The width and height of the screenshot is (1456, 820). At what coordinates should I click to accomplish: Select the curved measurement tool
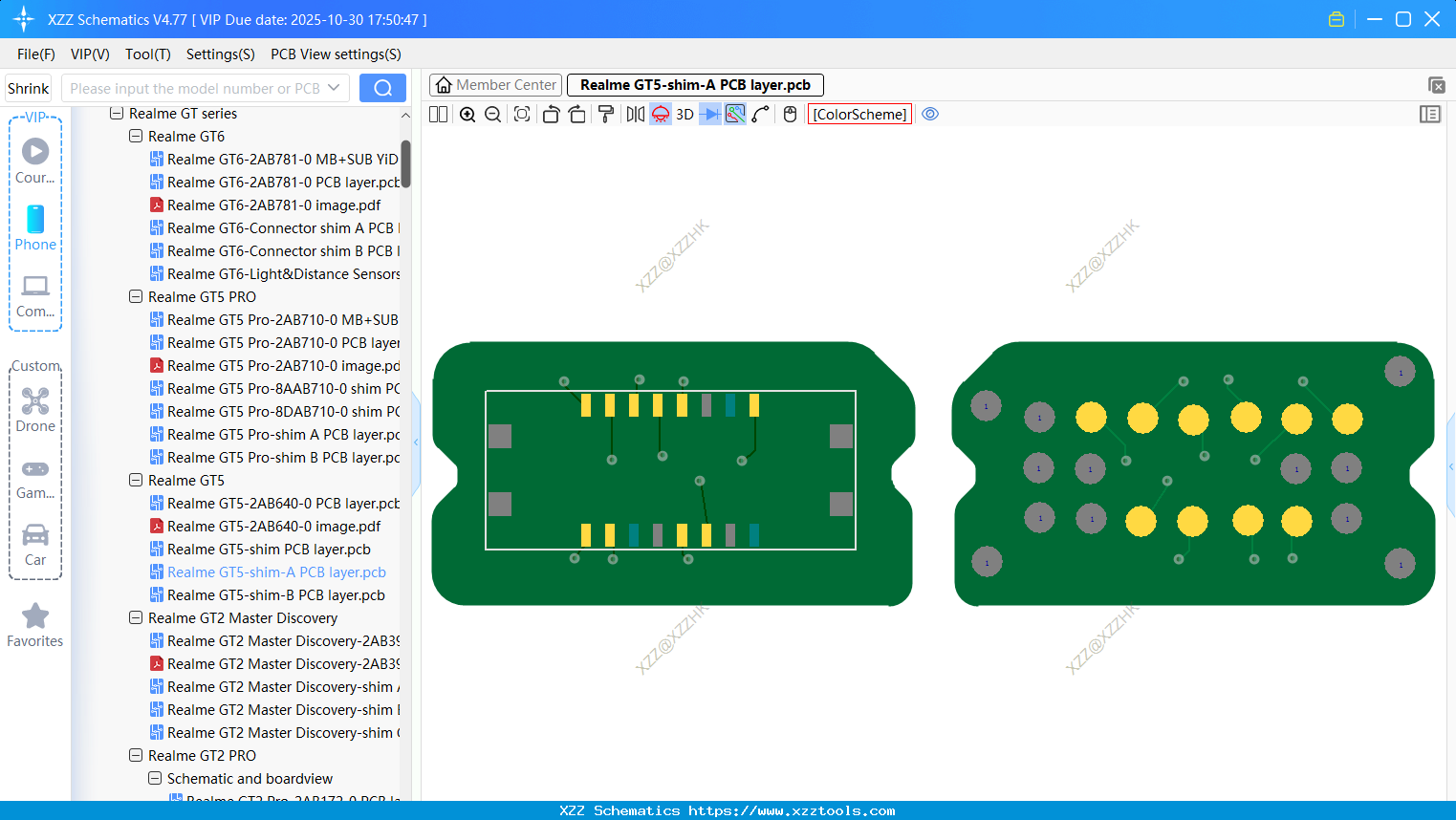[760, 114]
